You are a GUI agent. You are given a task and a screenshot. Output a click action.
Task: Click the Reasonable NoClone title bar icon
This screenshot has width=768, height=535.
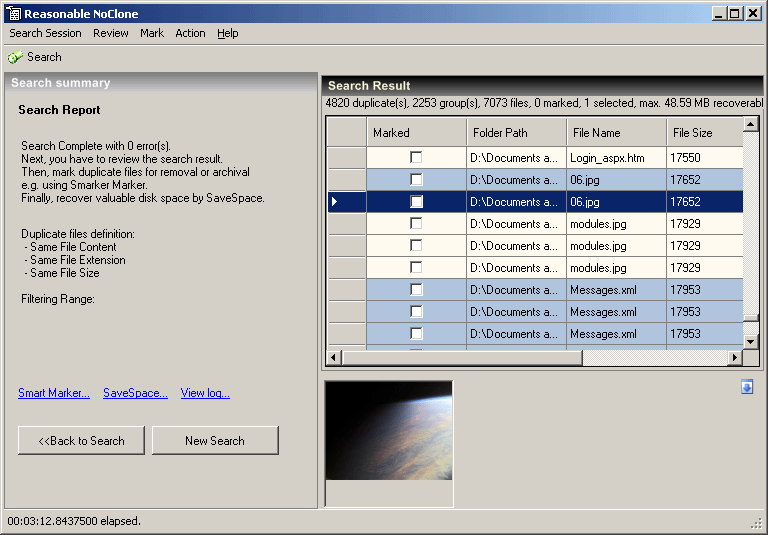click(x=12, y=13)
